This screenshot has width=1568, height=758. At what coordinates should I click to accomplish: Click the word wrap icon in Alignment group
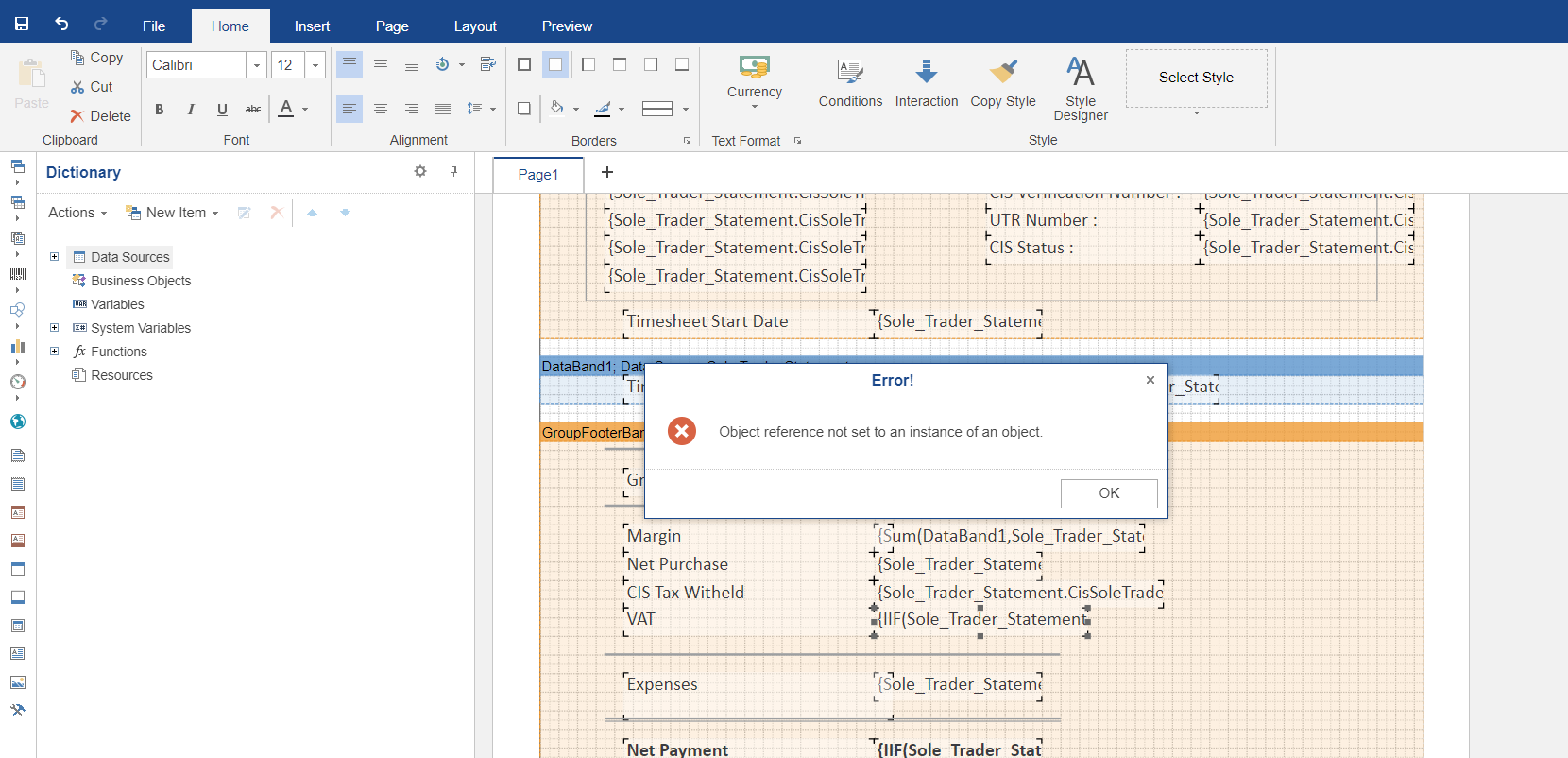tap(487, 64)
